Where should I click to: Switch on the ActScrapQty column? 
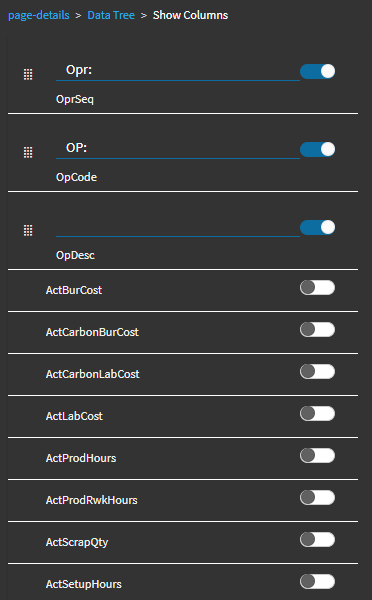click(317, 540)
